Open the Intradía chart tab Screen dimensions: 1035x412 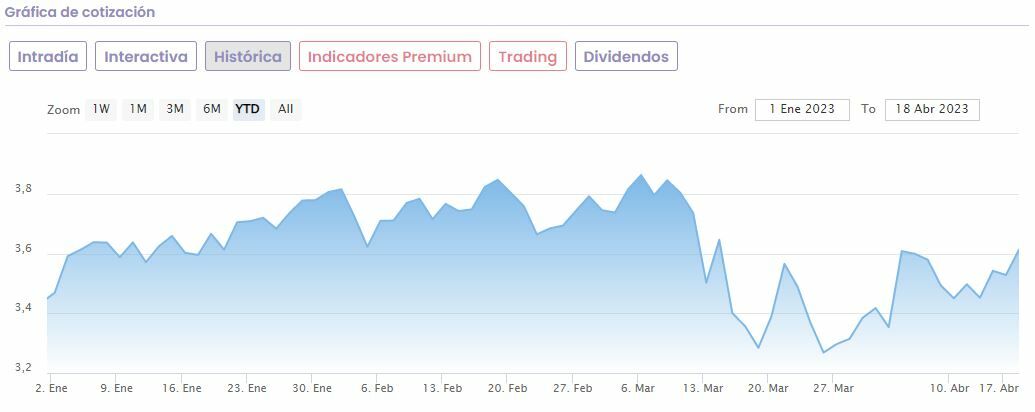(x=48, y=57)
